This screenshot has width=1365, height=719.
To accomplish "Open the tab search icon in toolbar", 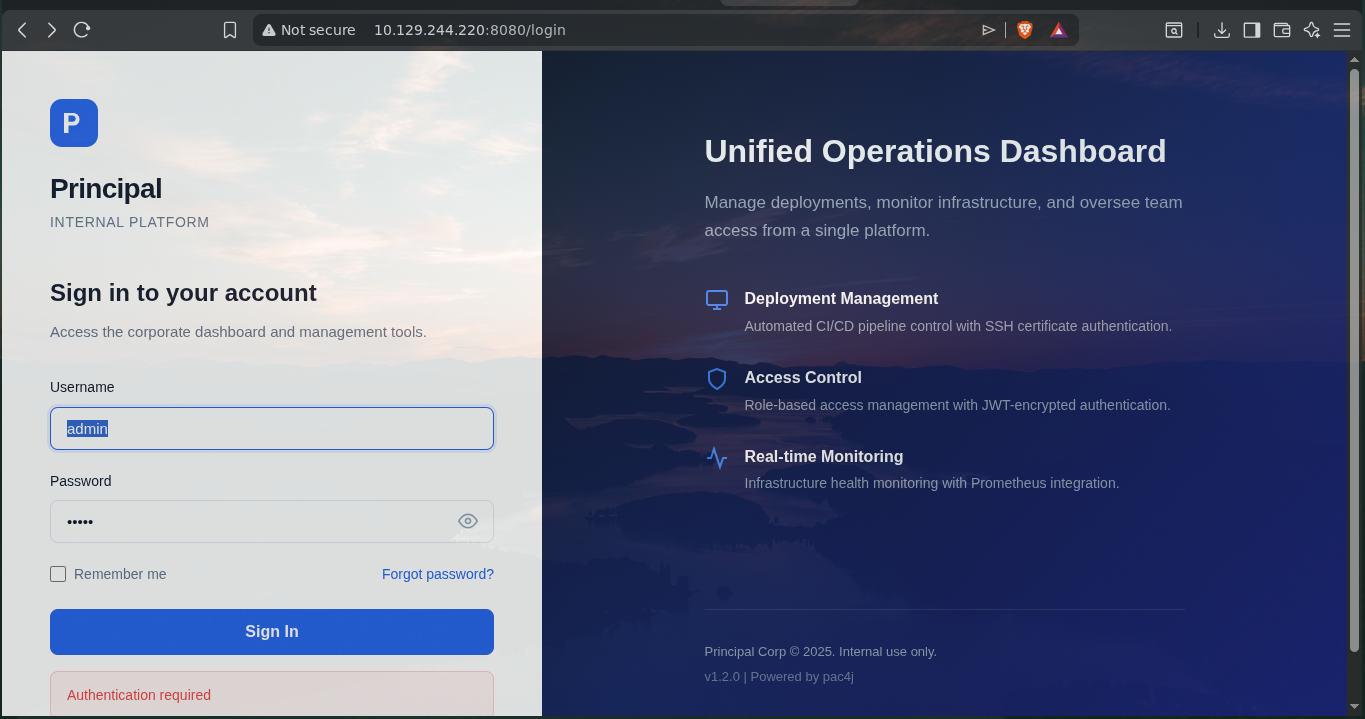I will coord(1174,30).
